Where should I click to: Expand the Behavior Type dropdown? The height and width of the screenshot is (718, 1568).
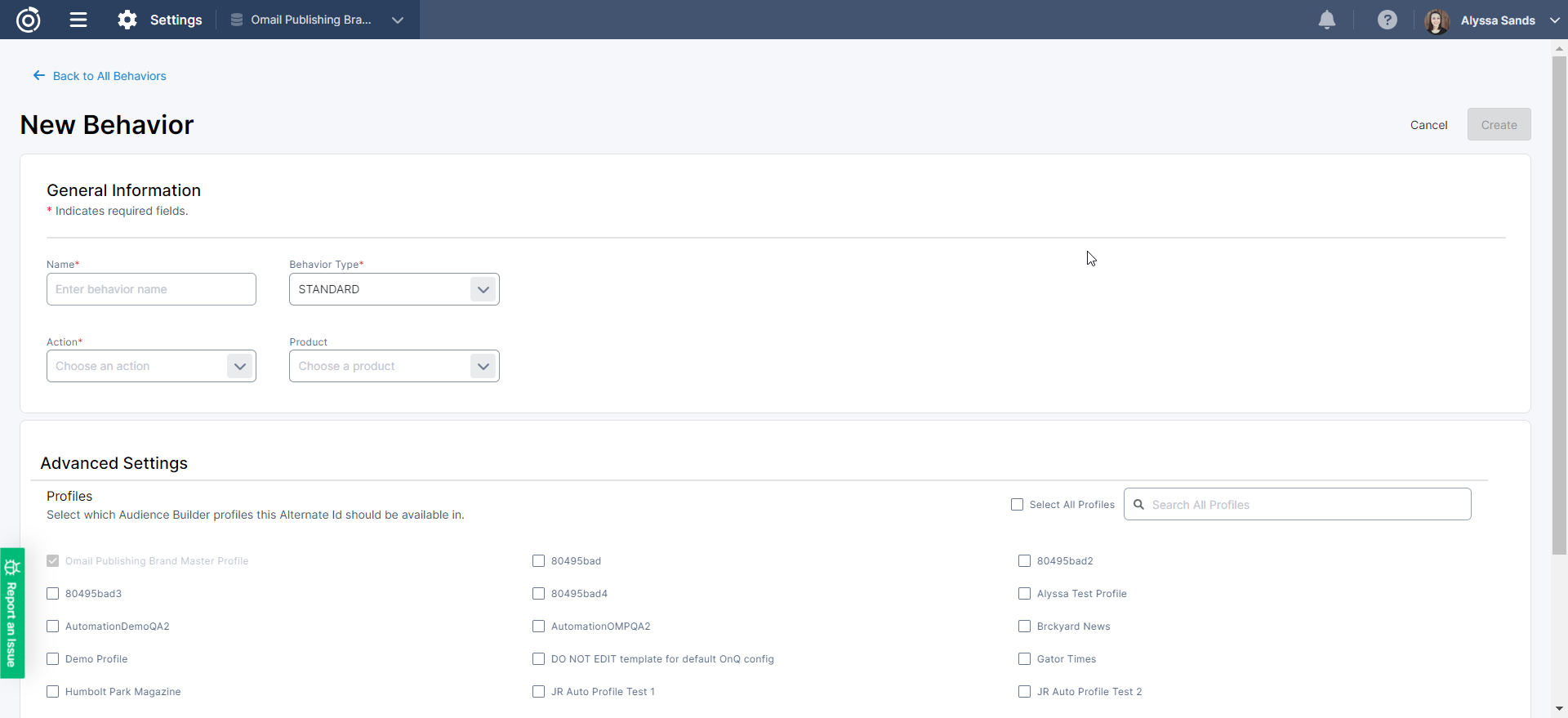[483, 289]
